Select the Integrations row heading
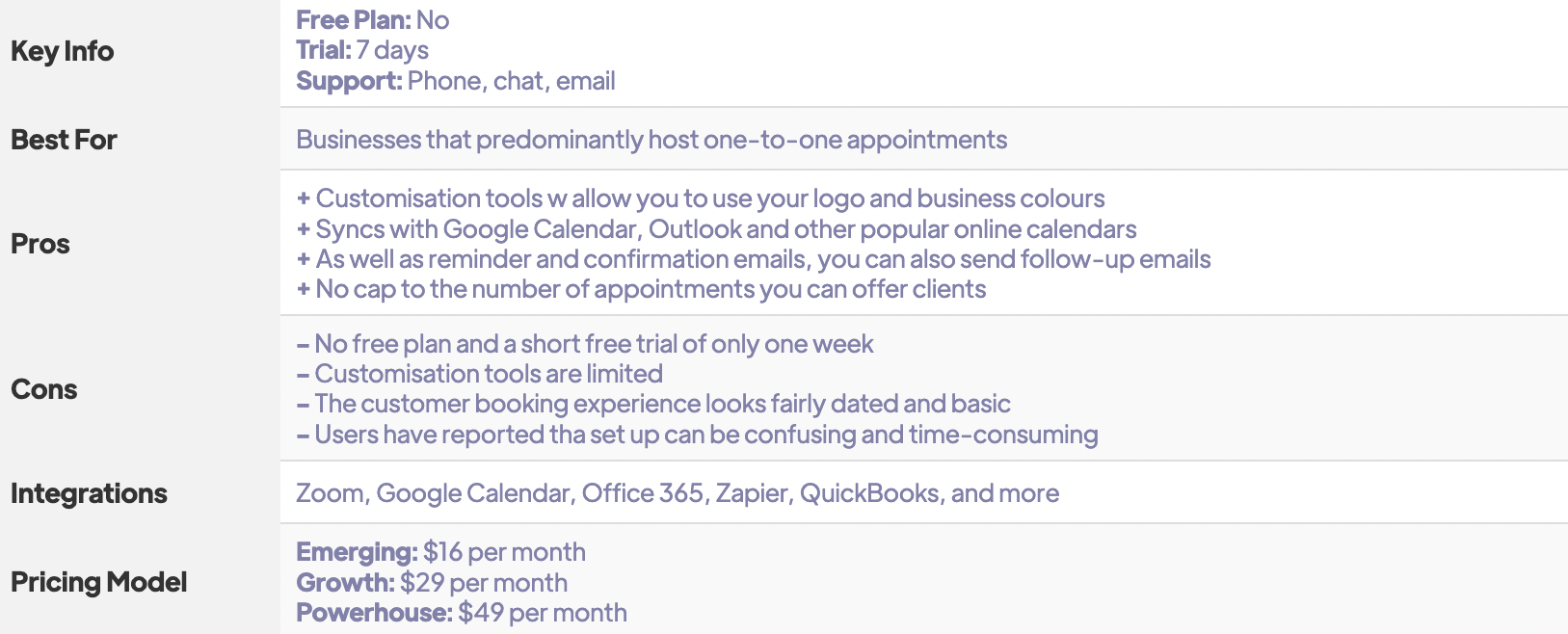Screen dimensions: 1568x634 (89, 493)
